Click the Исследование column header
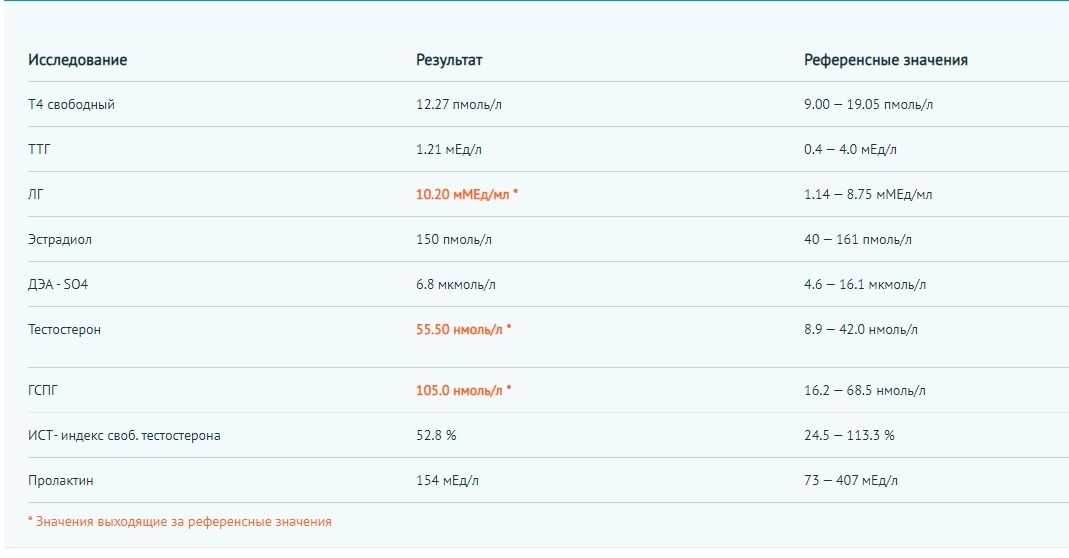Viewport: 1069px width, 558px height. click(78, 60)
